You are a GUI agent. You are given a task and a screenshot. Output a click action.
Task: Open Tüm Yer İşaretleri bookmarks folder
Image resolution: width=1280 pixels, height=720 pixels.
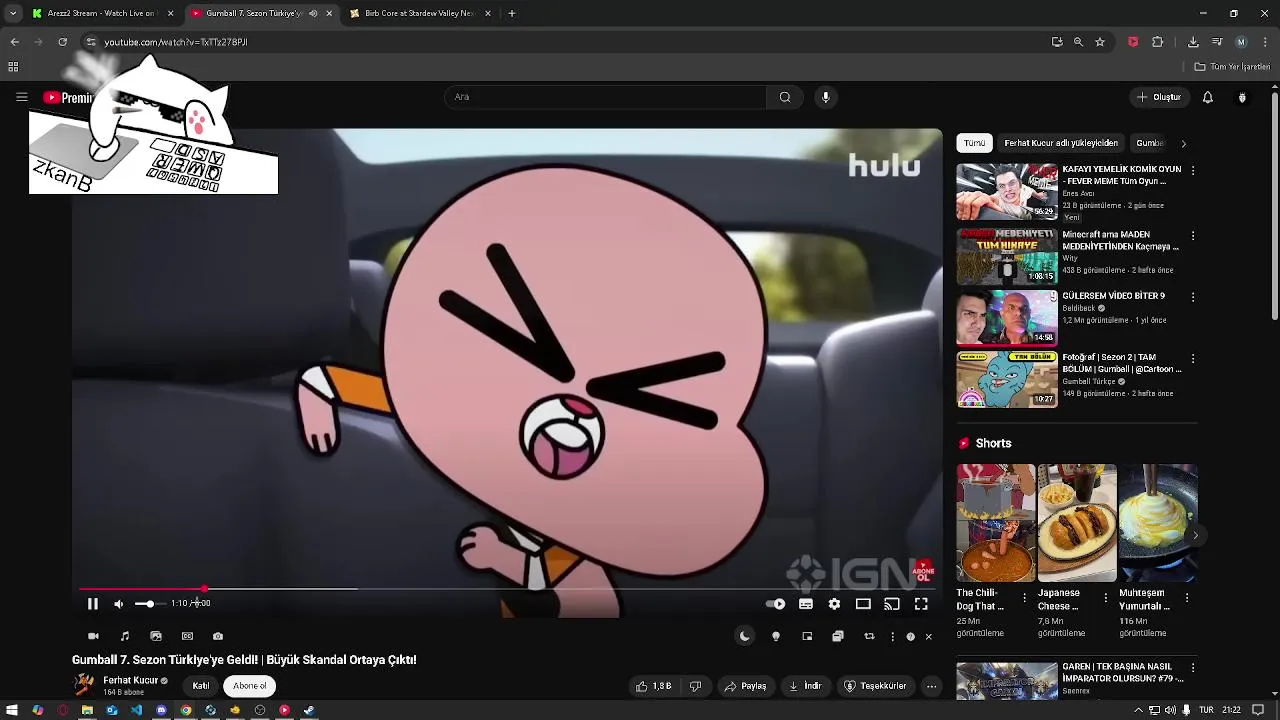coord(1232,67)
